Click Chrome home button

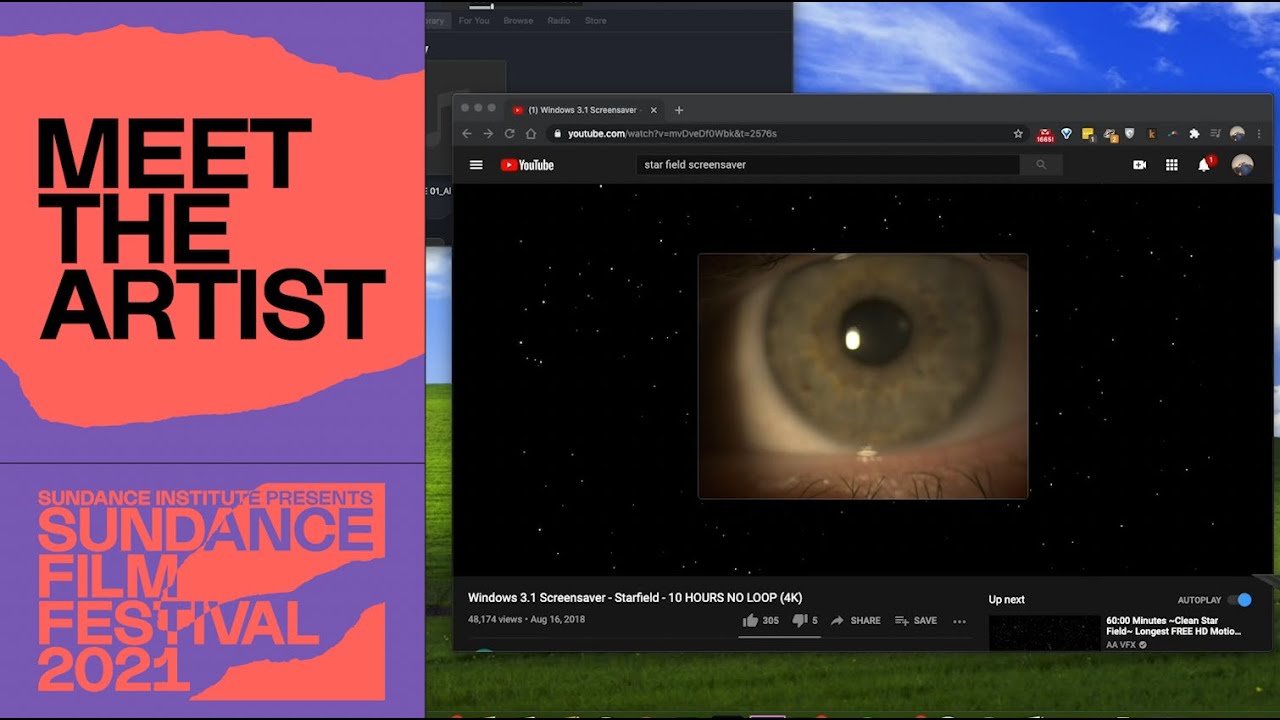point(531,133)
